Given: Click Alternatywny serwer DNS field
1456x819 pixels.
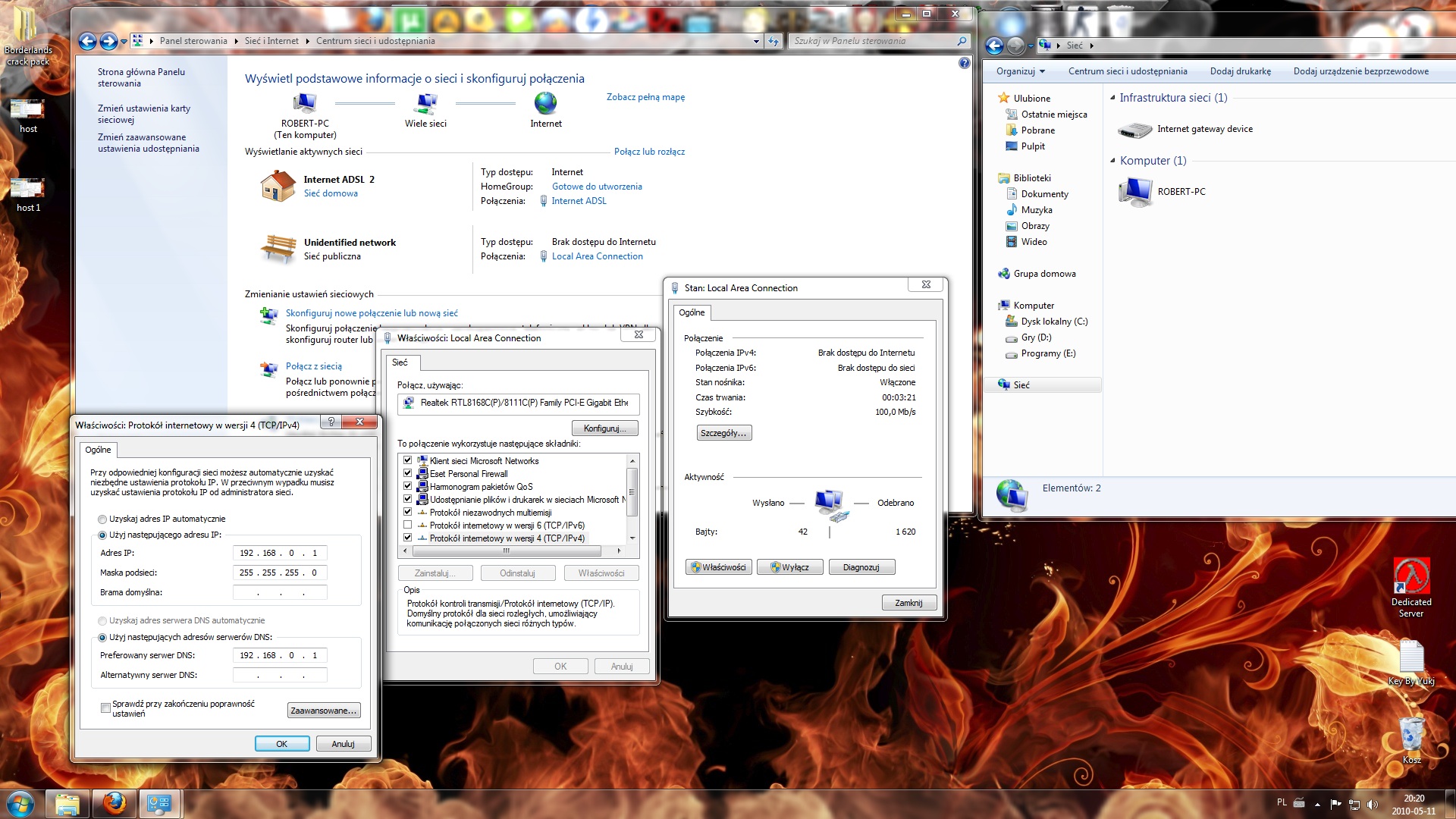Looking at the screenshot, I should coord(280,675).
